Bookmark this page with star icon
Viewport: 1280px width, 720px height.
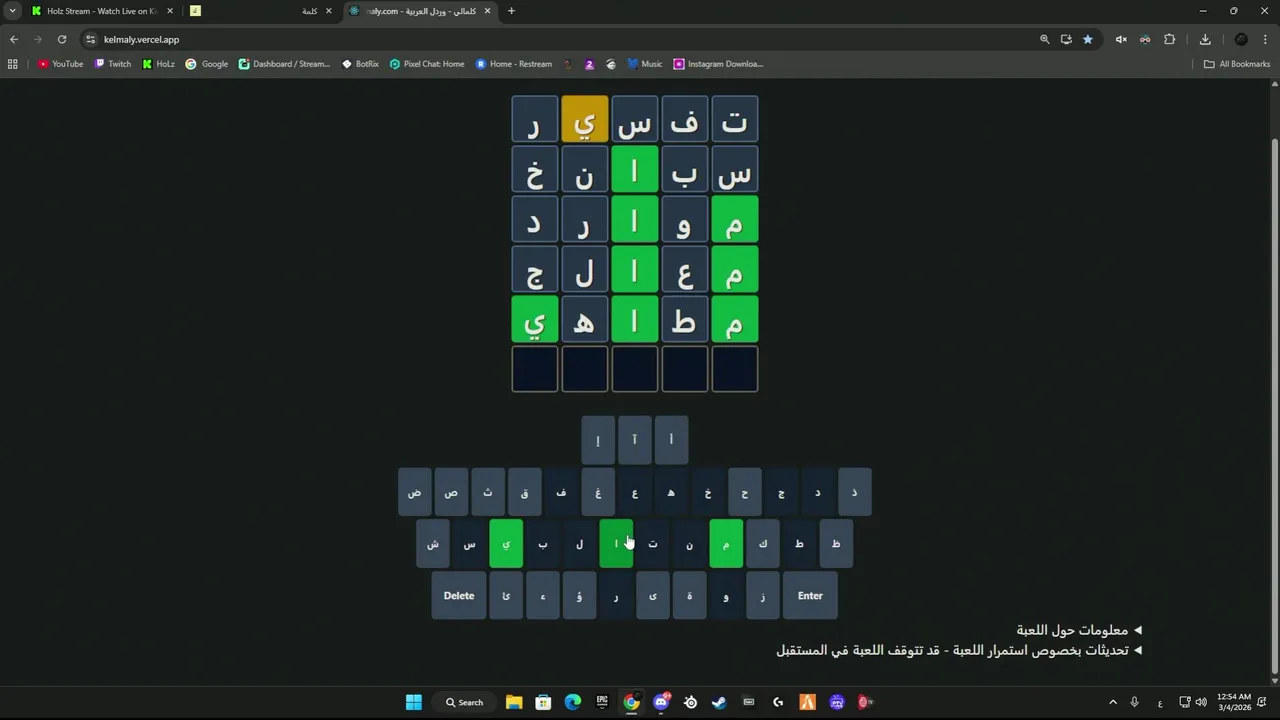(x=1088, y=39)
